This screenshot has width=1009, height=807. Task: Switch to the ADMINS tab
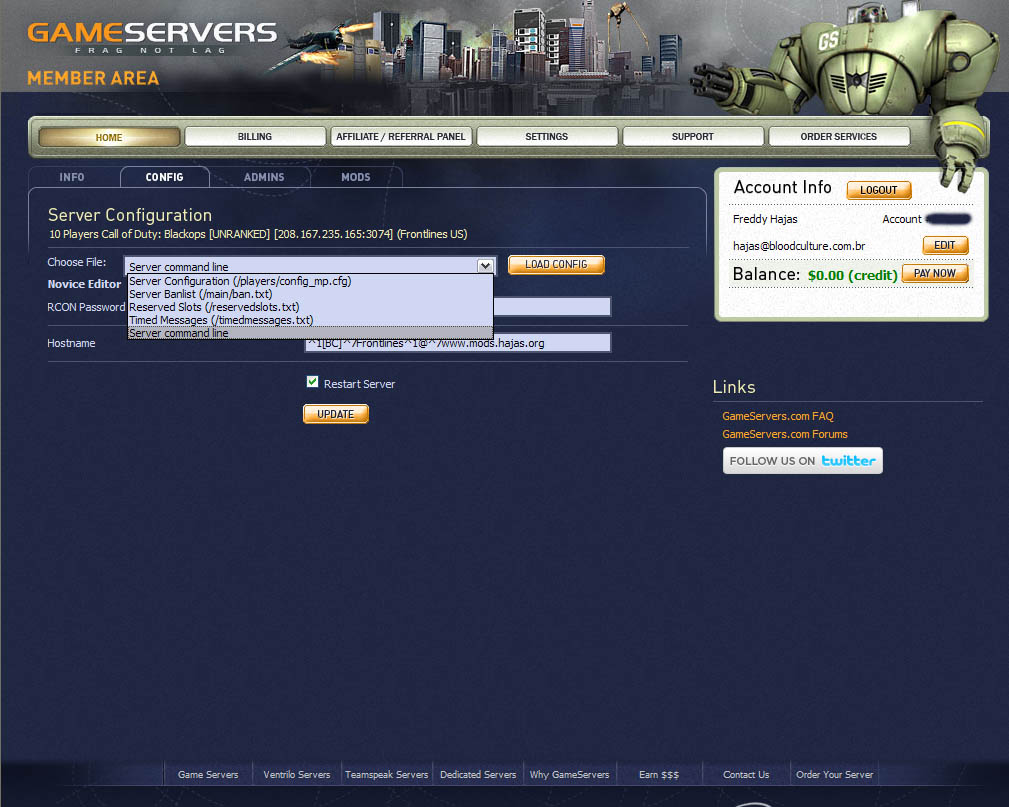[x=264, y=177]
